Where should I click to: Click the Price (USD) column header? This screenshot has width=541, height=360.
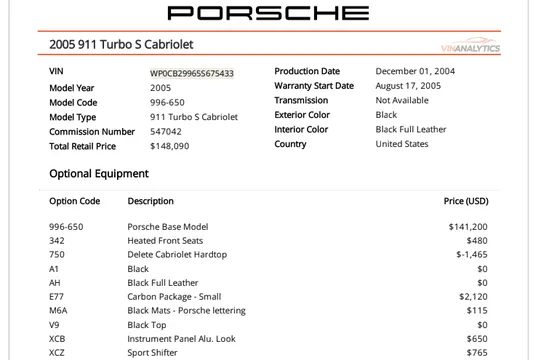point(466,201)
